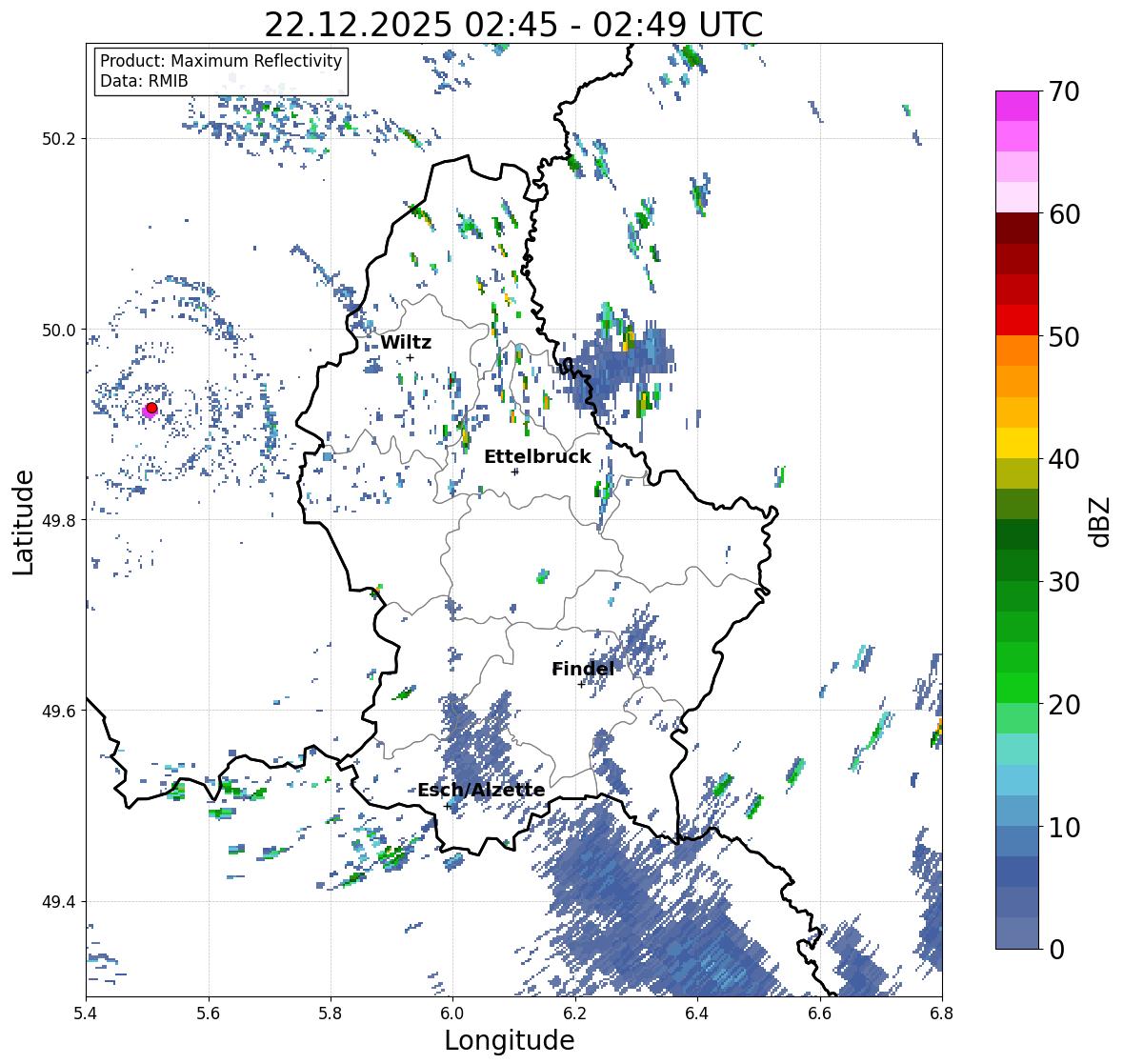Click the 'Product: Maximum Reflectivity' legend text
The width and height of the screenshot is (1123, 1064).
221,61
